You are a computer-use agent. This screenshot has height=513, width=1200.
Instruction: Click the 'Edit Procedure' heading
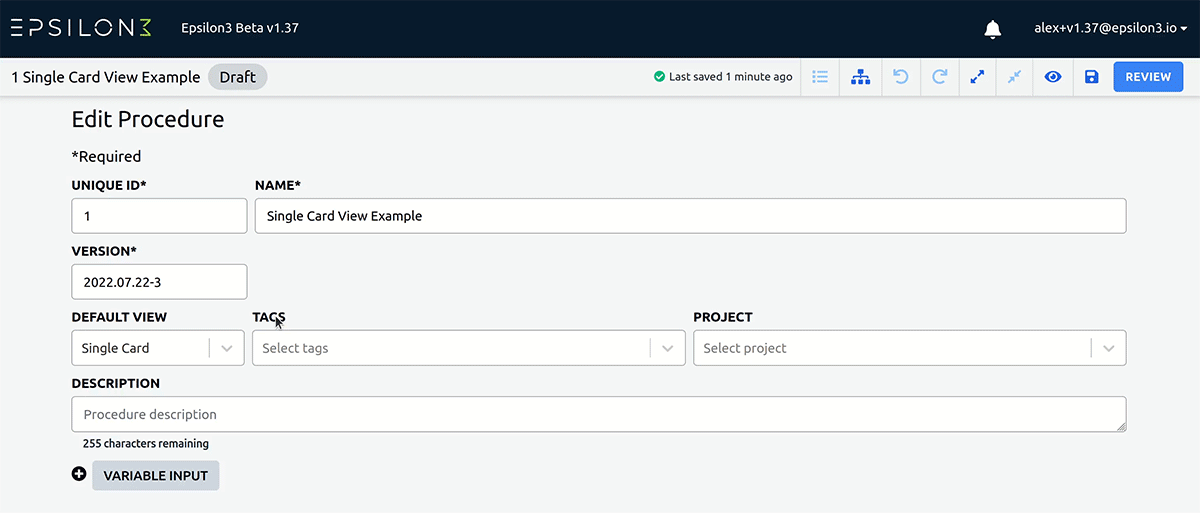148,120
